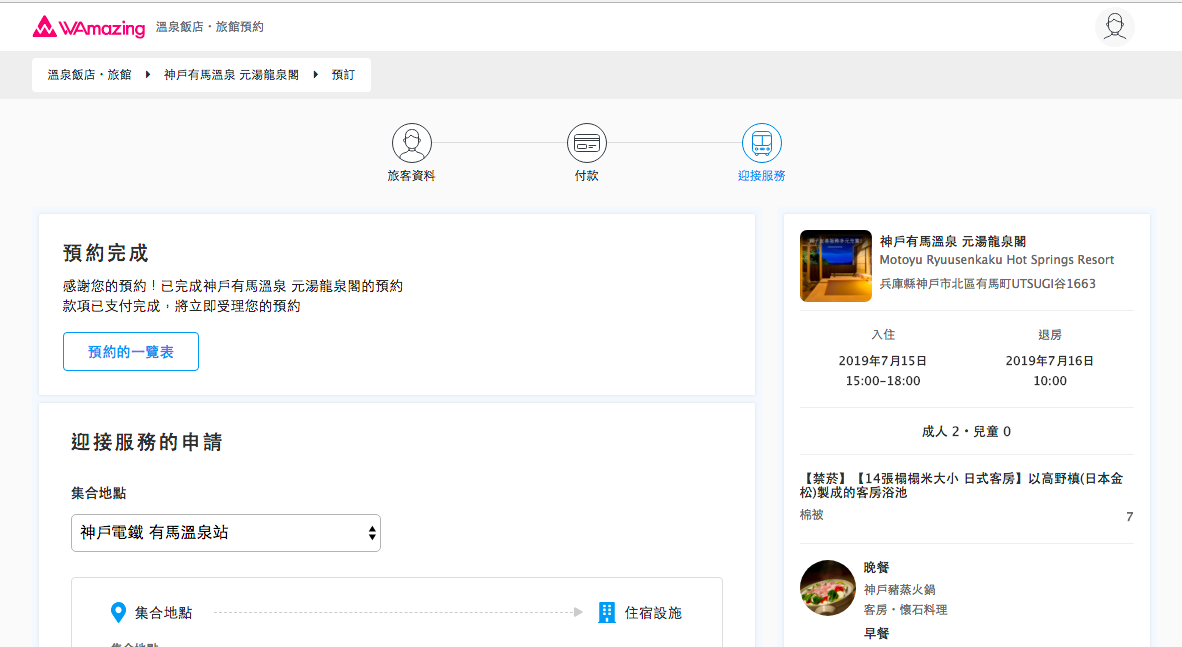This screenshot has height=647, width=1182.
Task: Select the pickup service bus step icon
Action: coord(761,143)
